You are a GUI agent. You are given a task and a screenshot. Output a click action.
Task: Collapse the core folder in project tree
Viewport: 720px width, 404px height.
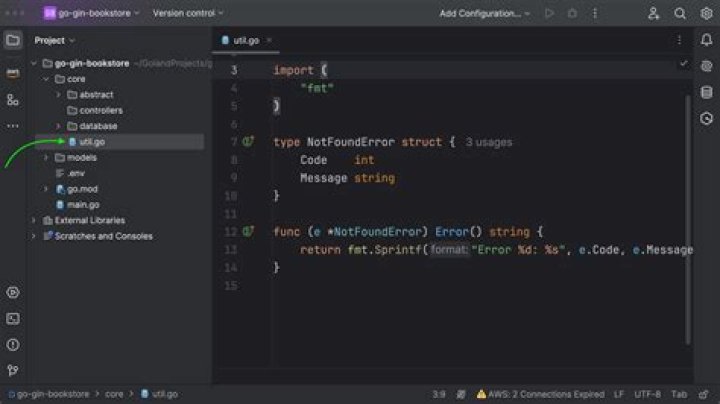[x=46, y=79]
